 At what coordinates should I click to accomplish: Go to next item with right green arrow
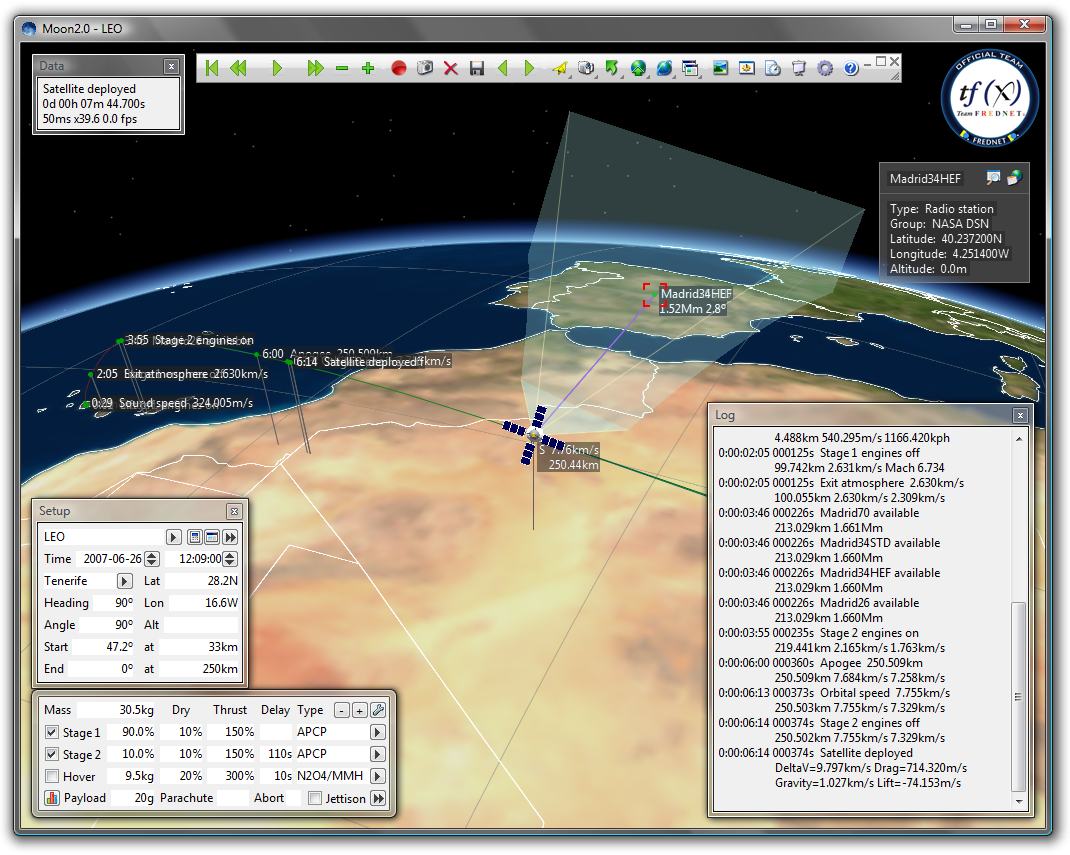(x=529, y=68)
